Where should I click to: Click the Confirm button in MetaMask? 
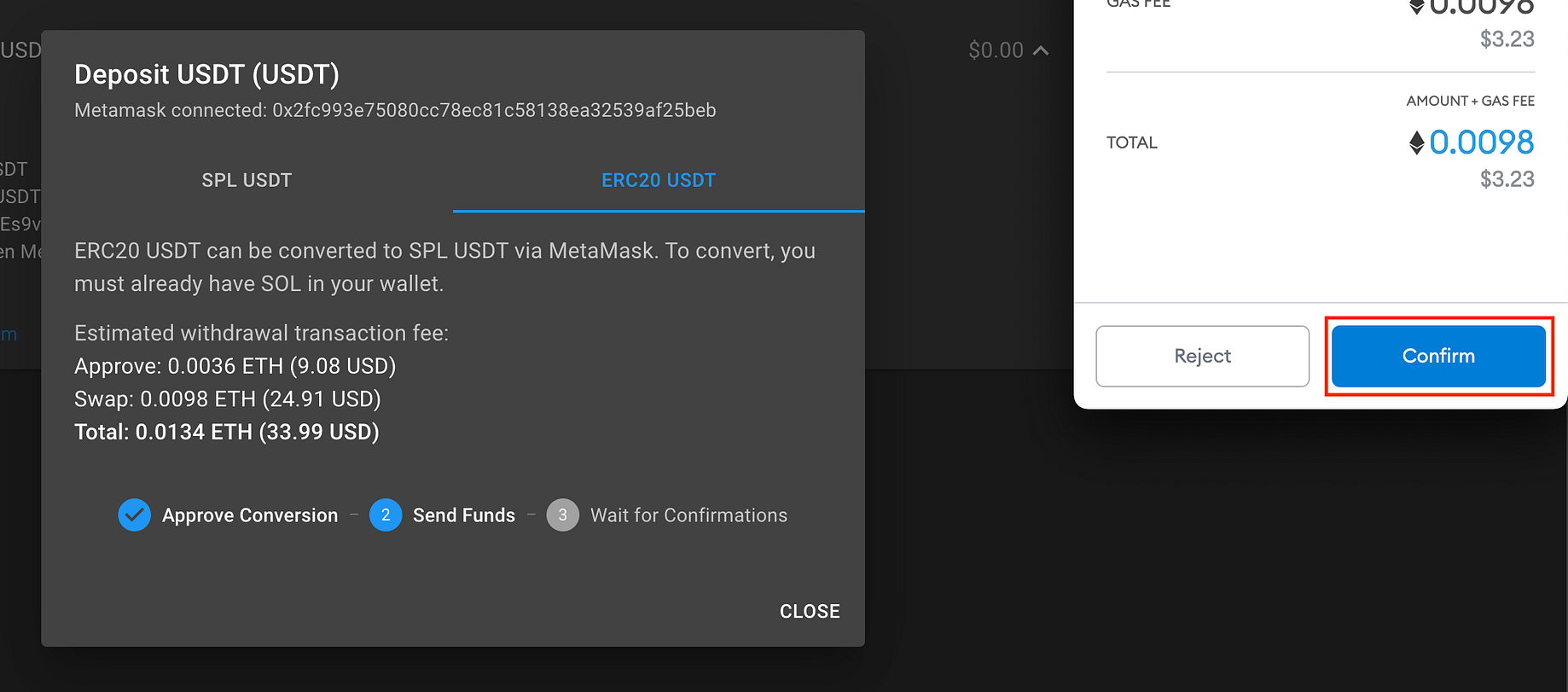[1438, 356]
